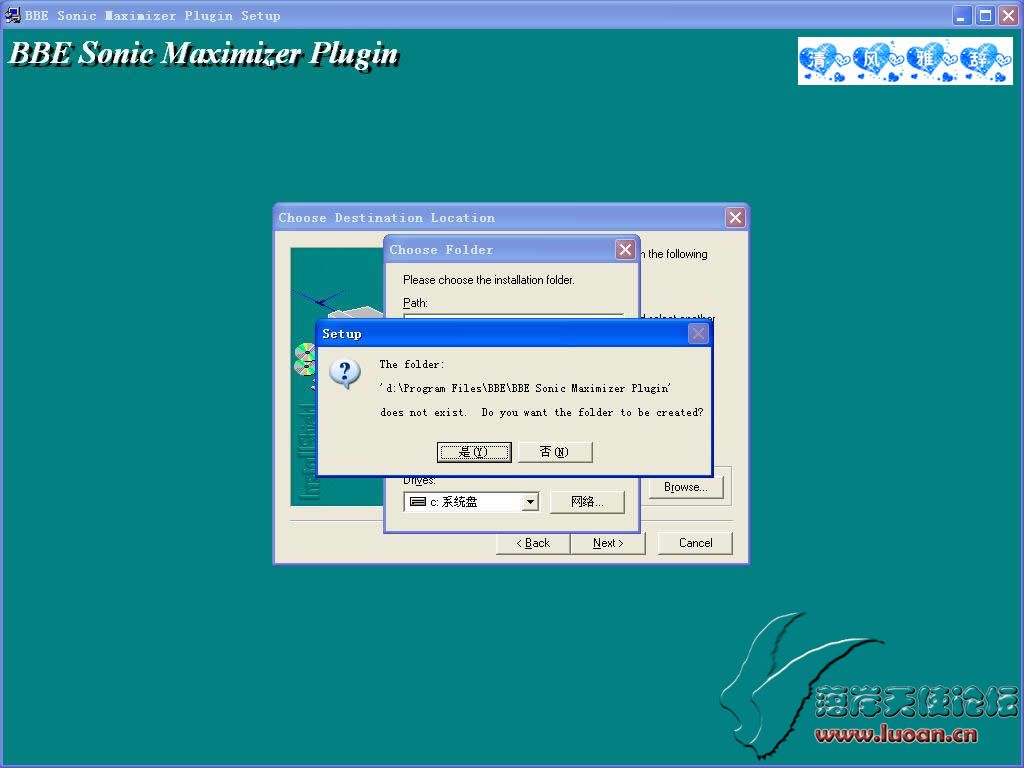Image resolution: width=1024 pixels, height=768 pixels.
Task: Confirm folder creation with 是(Y) button
Action: point(473,452)
